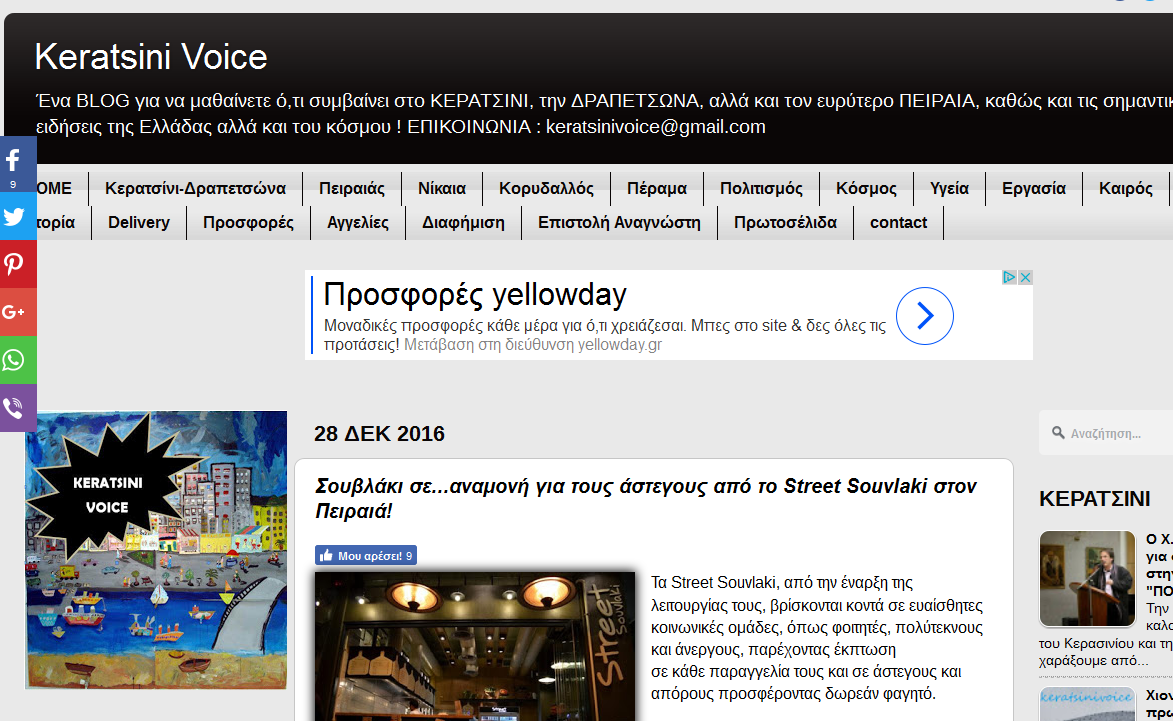Click the ΚΕΡΑΤΣΙΝΙ sidebar heading

[x=1094, y=499]
